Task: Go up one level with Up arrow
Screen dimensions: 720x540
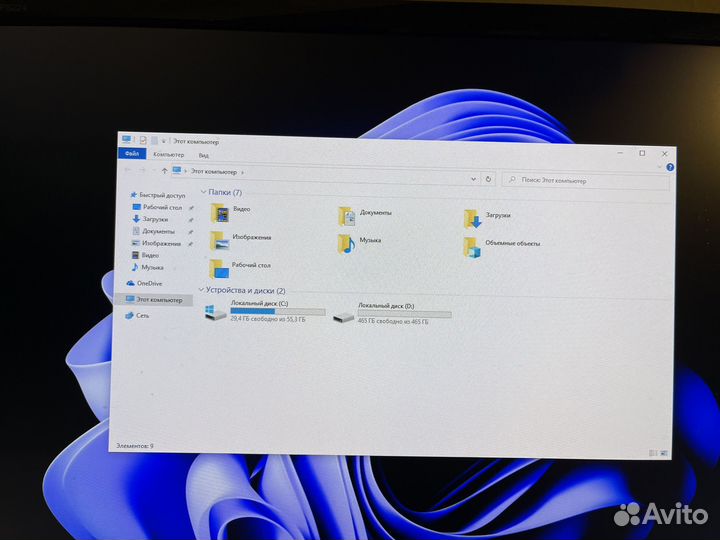Action: click(164, 171)
